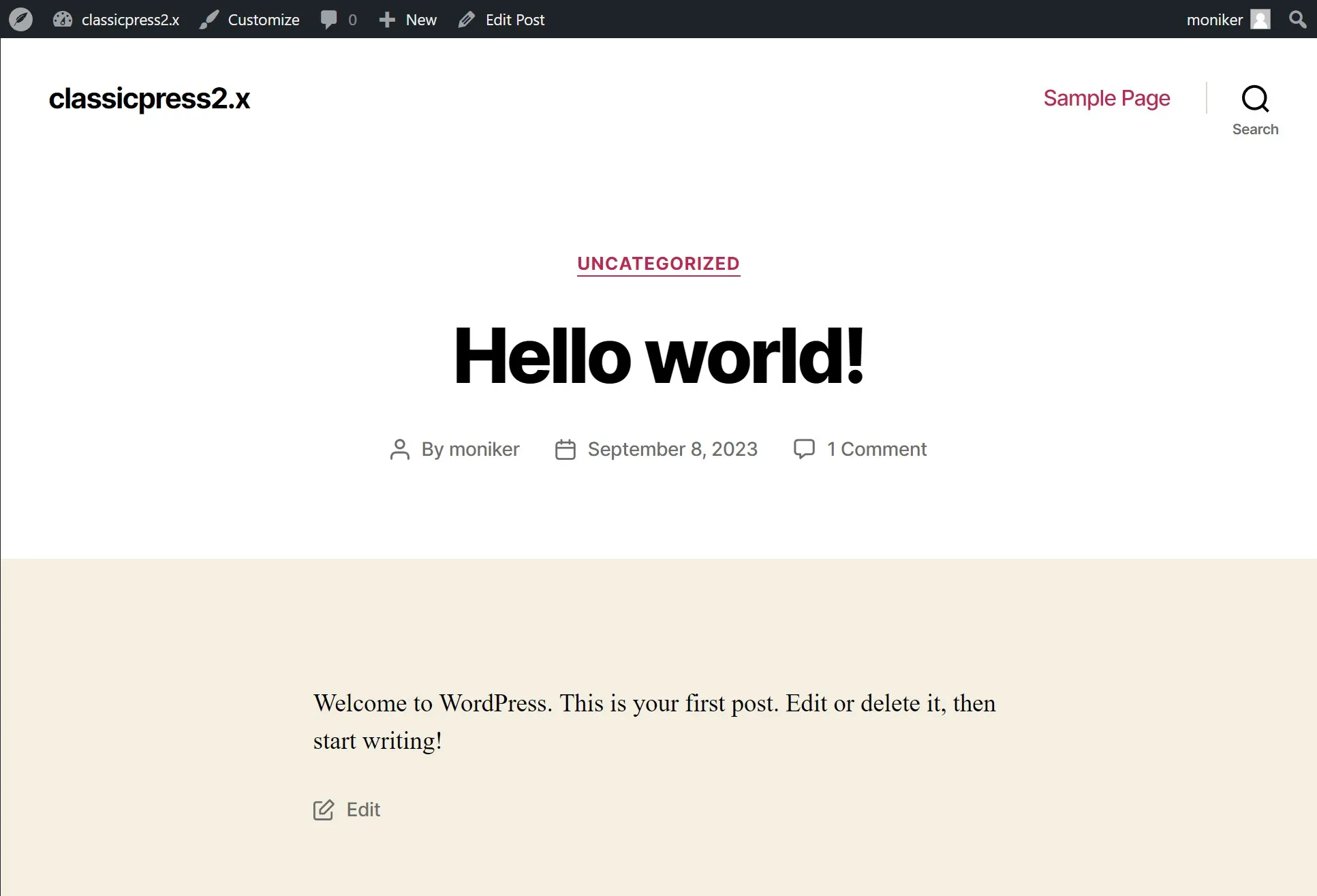Click the dashboard gauge icon in admin bar
This screenshot has width=1317, height=896.
(x=63, y=19)
